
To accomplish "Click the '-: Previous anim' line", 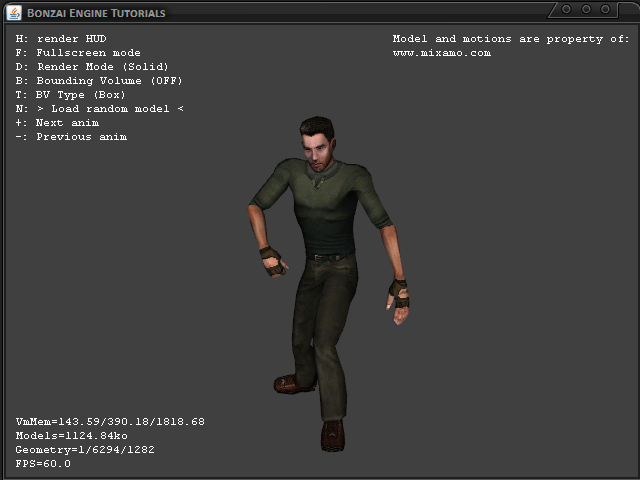I will coord(71,137).
